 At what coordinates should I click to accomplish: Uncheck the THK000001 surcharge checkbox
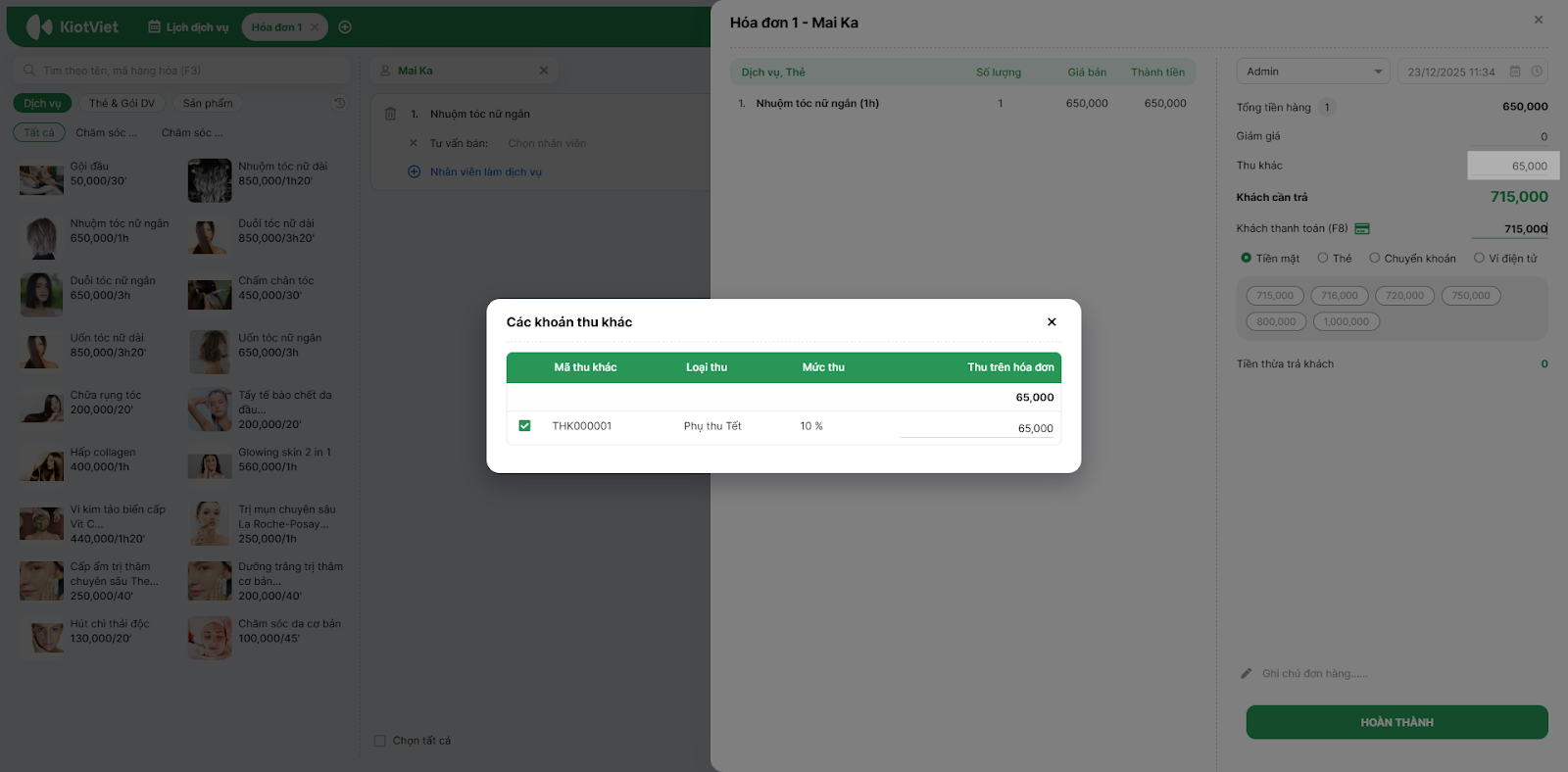pyautogui.click(x=524, y=426)
